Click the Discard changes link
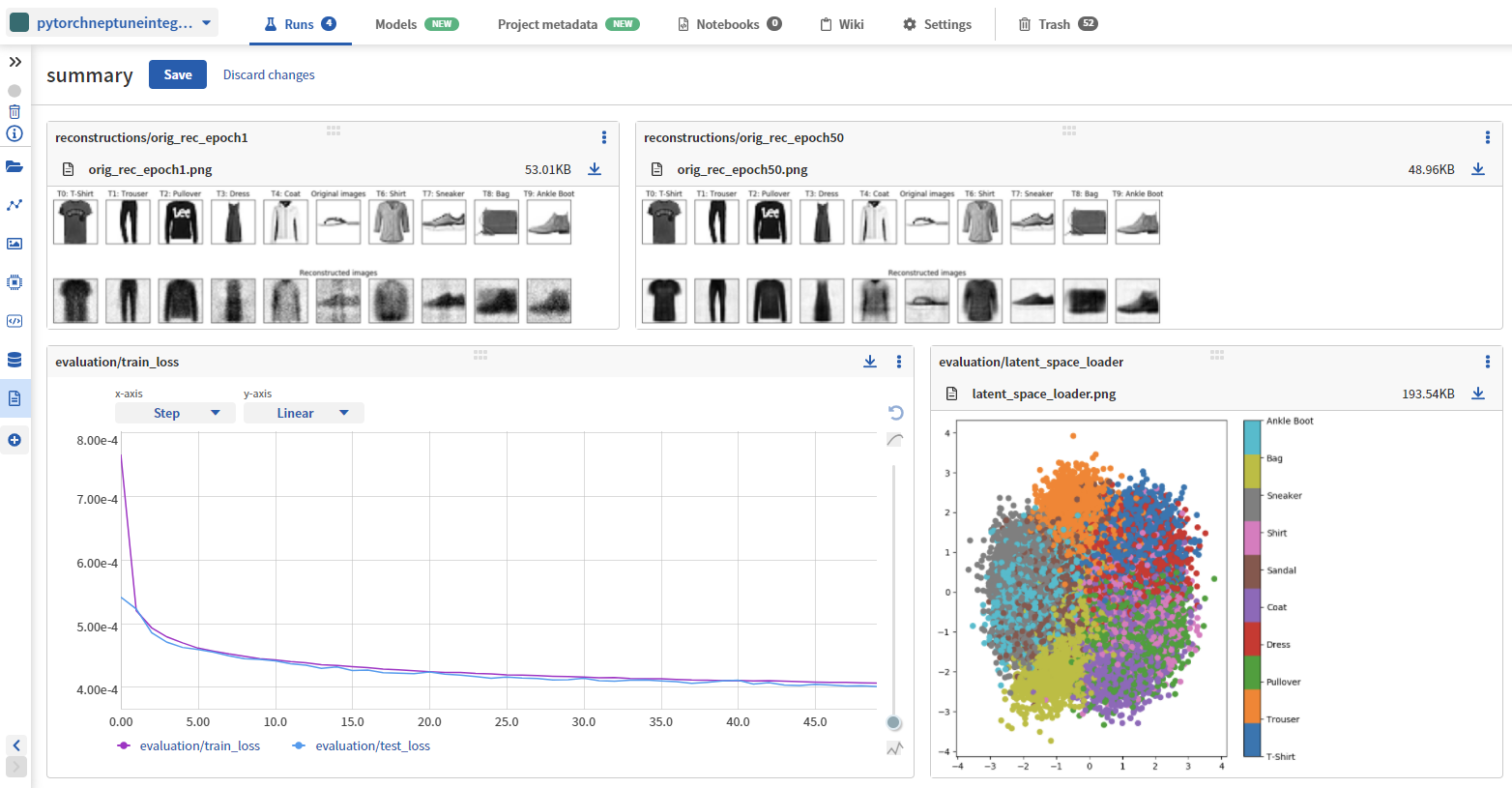Screen dimensions: 1512x788 click(269, 74)
